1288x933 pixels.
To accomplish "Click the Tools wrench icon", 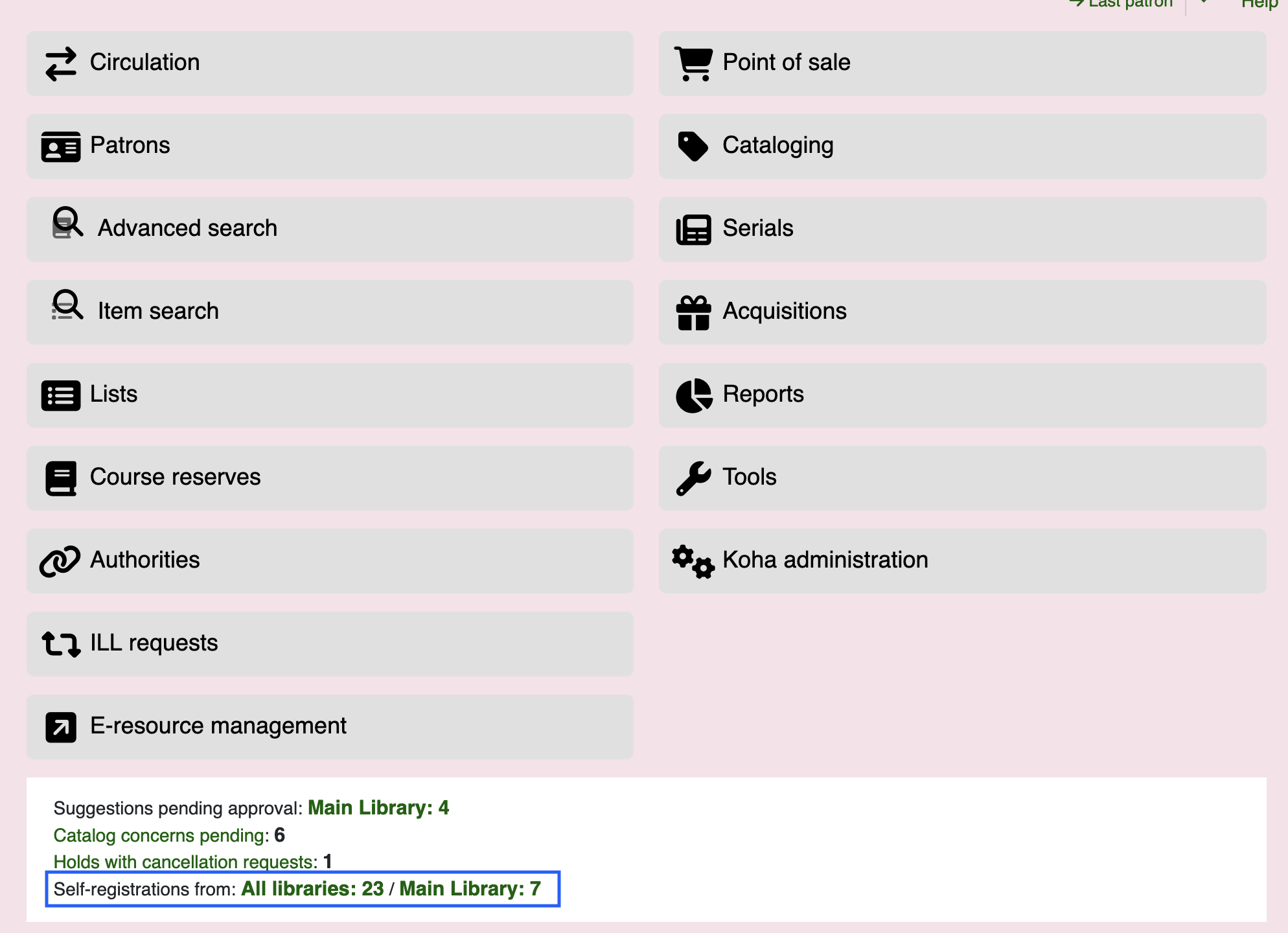I will (693, 478).
